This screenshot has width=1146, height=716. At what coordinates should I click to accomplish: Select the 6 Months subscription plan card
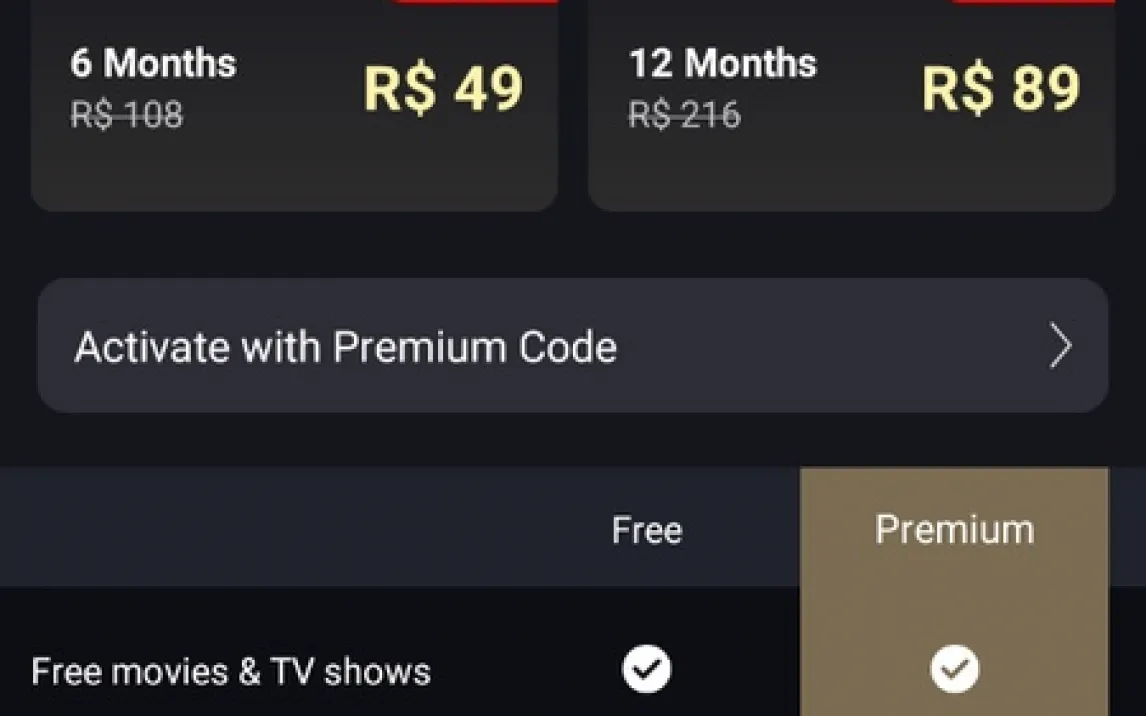tap(294, 160)
